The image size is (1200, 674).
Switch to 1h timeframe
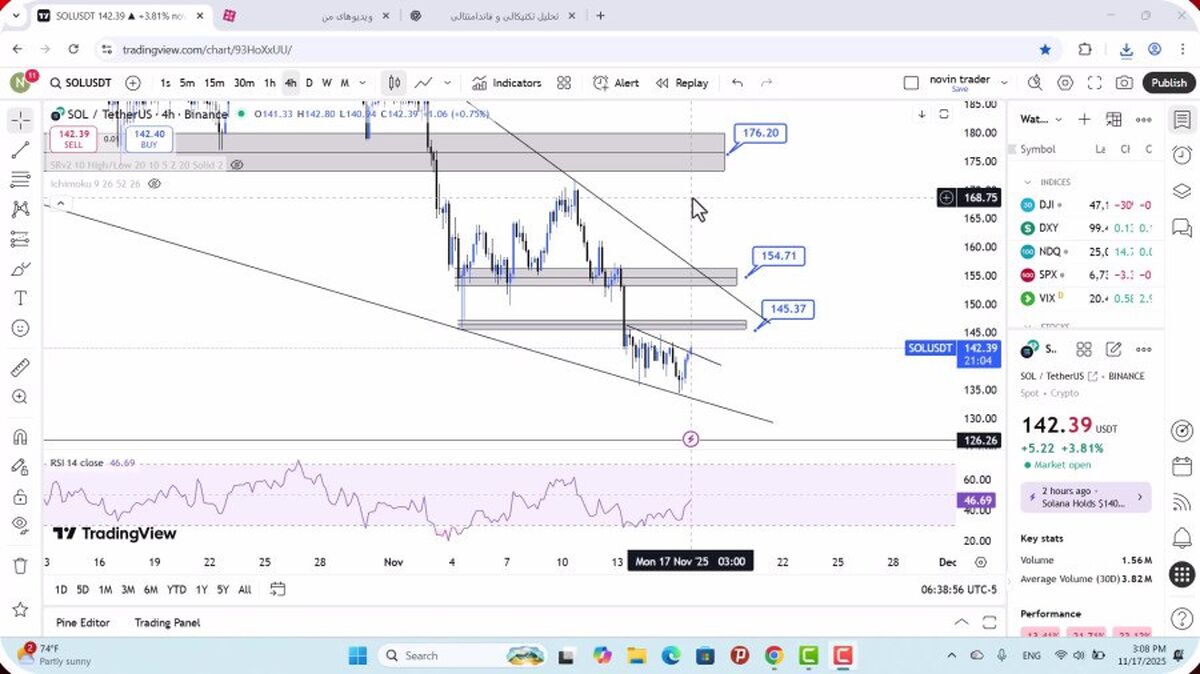pyautogui.click(x=270, y=83)
